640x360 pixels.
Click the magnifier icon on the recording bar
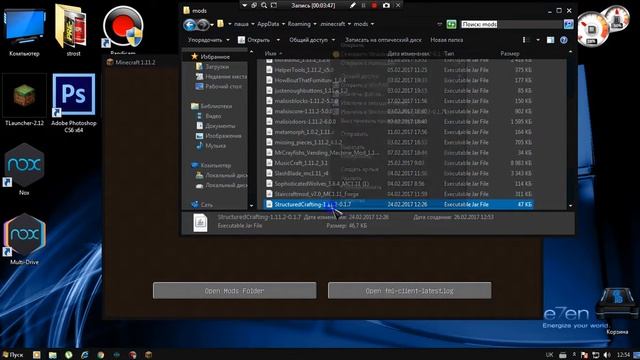coord(264,5)
